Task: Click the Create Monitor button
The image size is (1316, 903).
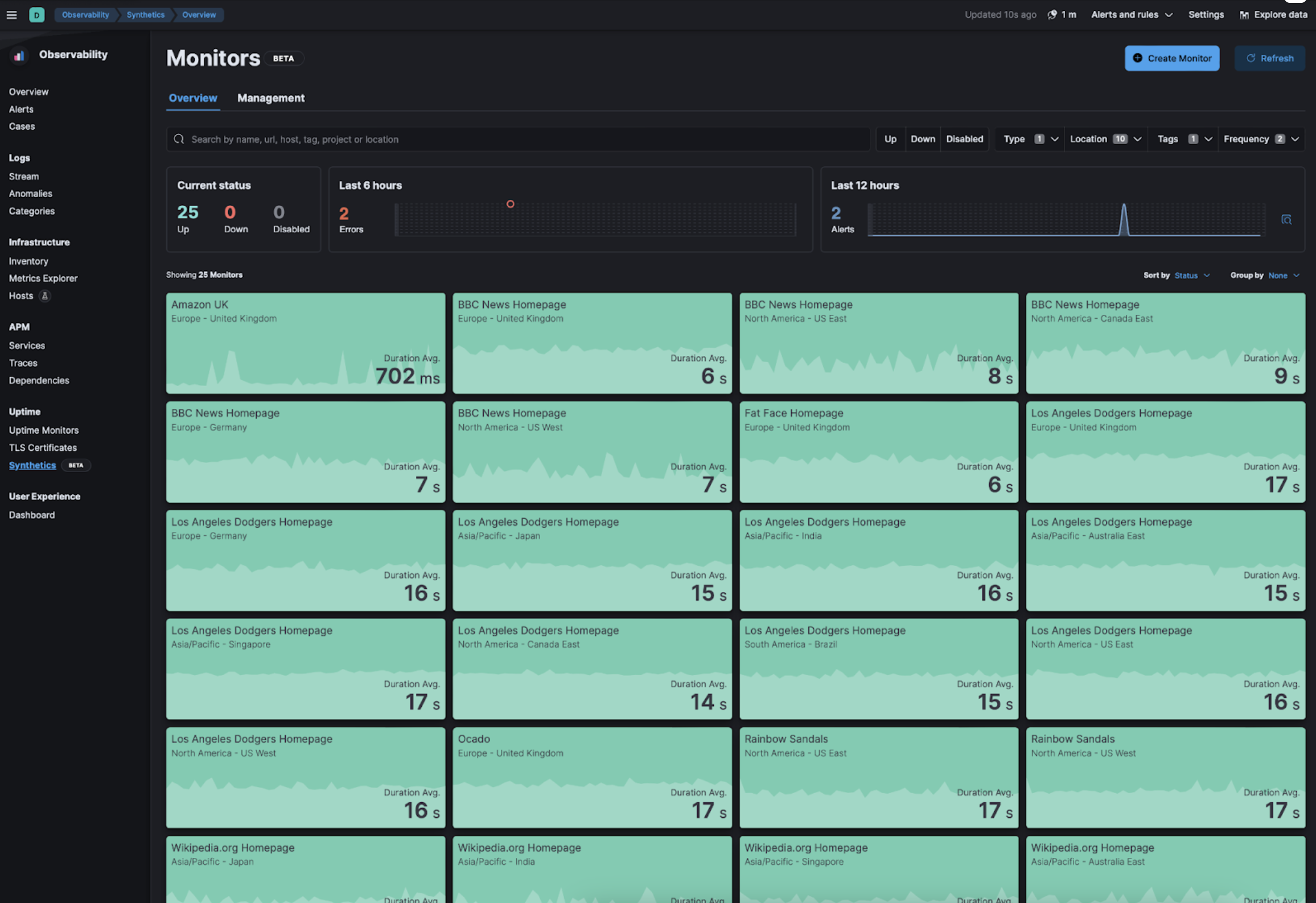Action: tap(1173, 58)
